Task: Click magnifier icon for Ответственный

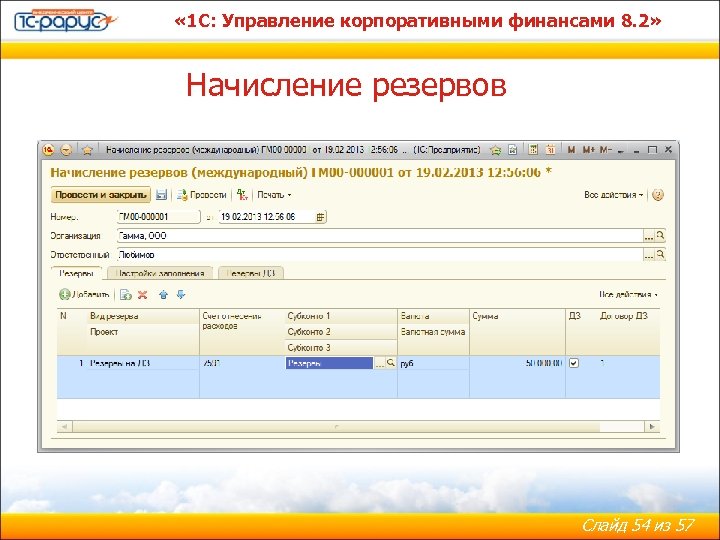Action: point(660,254)
